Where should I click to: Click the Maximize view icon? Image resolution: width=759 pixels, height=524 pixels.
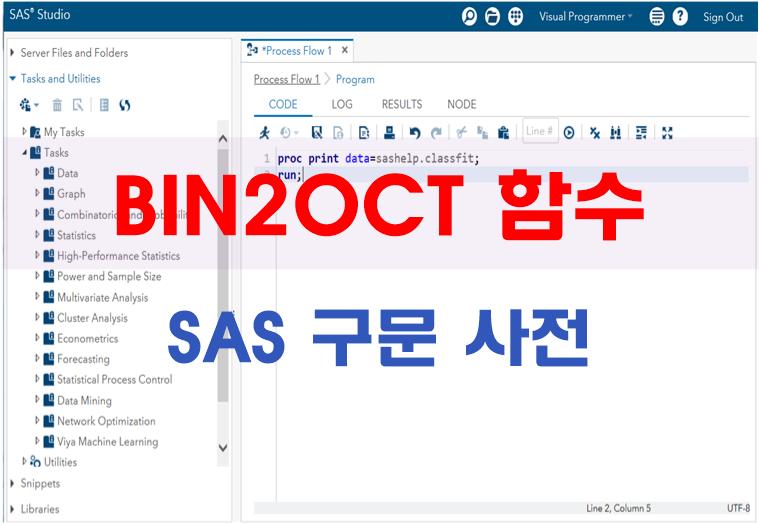[668, 132]
